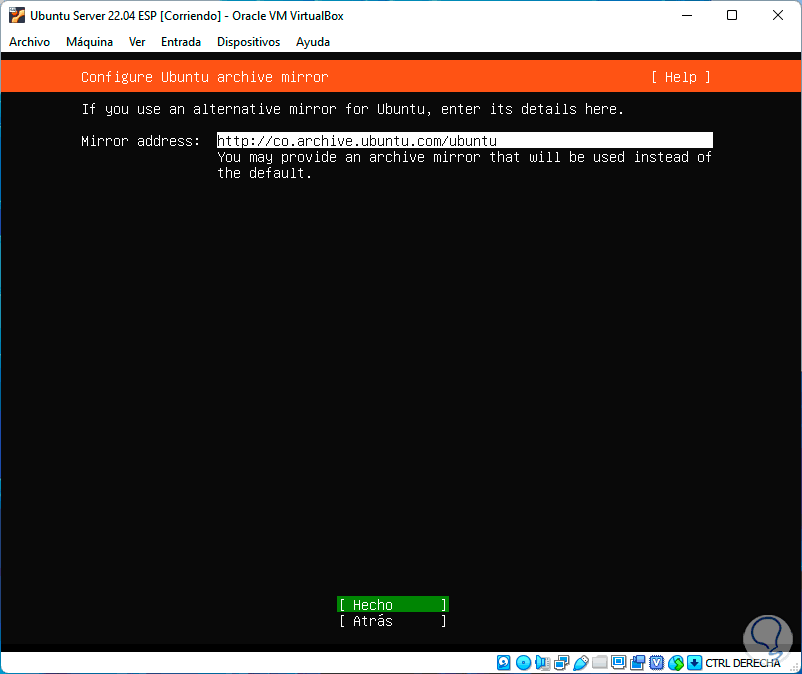Click the network adapters status icon
802x674 pixels.
point(561,663)
